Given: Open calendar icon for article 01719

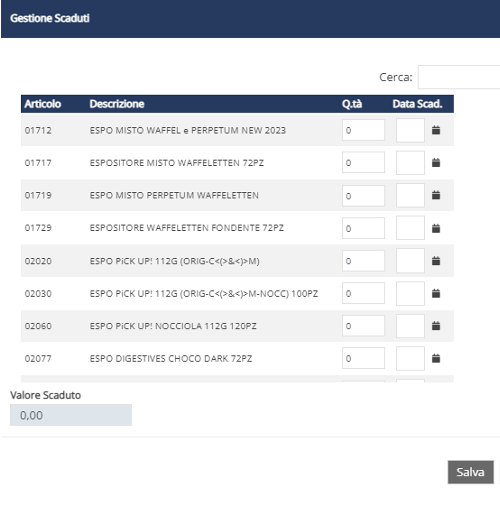Looking at the screenshot, I should pos(436,195).
